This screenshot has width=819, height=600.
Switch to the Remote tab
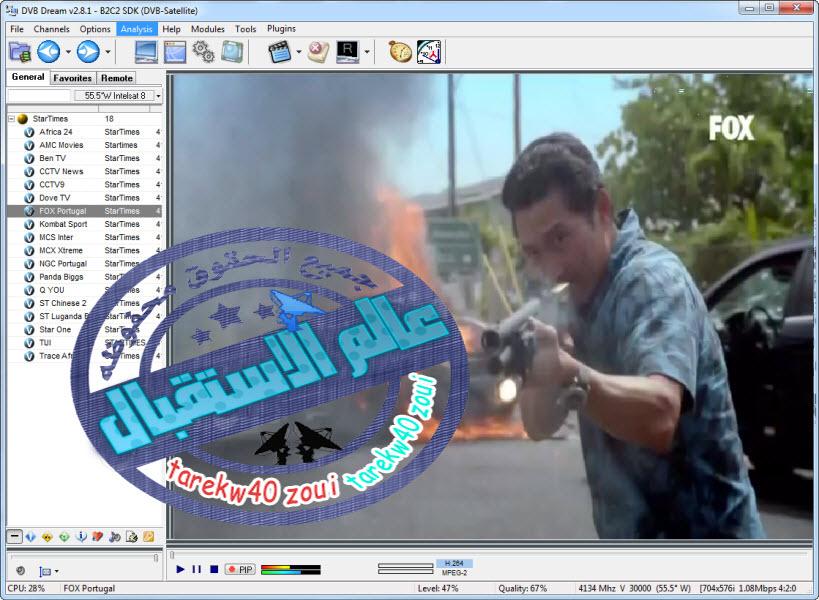[x=116, y=78]
